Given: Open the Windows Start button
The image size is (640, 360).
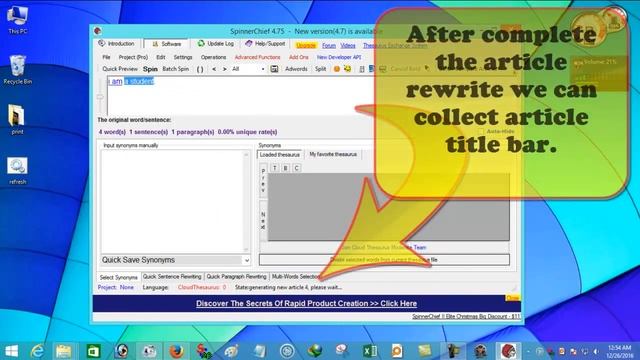Looking at the screenshot, I should [11, 351].
